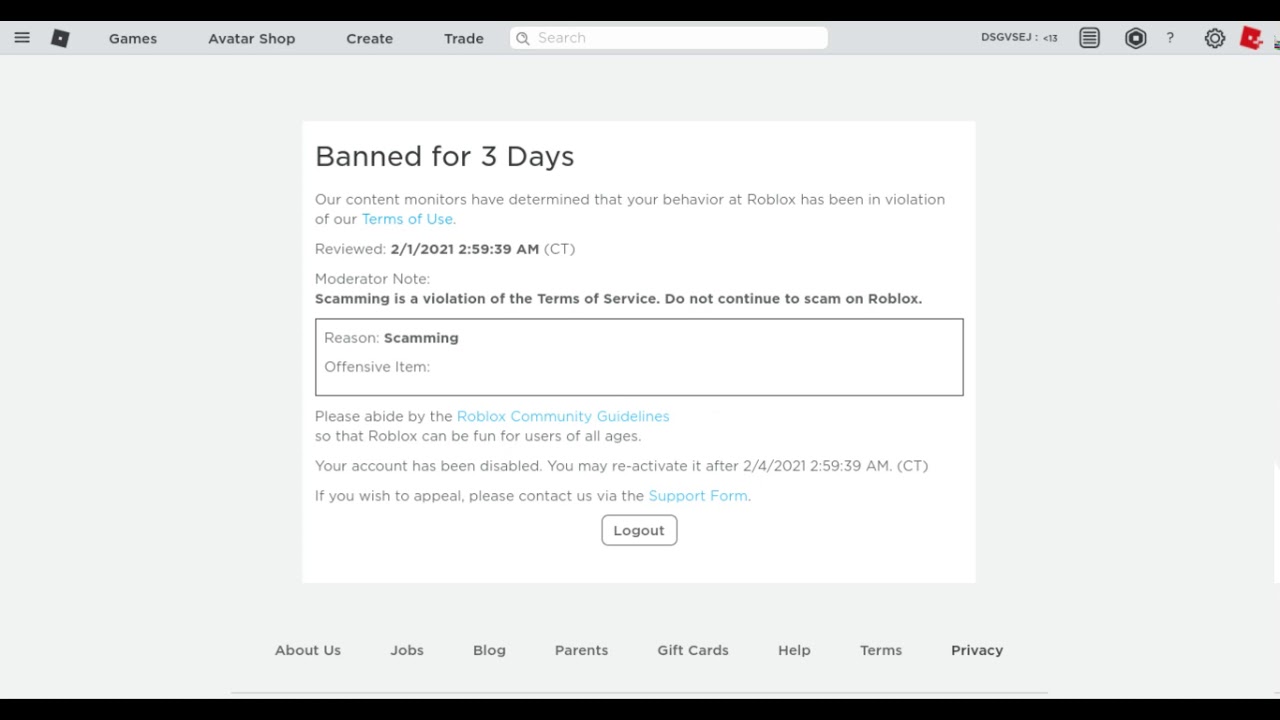Open the Roblox Community Guidelines link
The image size is (1280, 720).
click(x=563, y=416)
